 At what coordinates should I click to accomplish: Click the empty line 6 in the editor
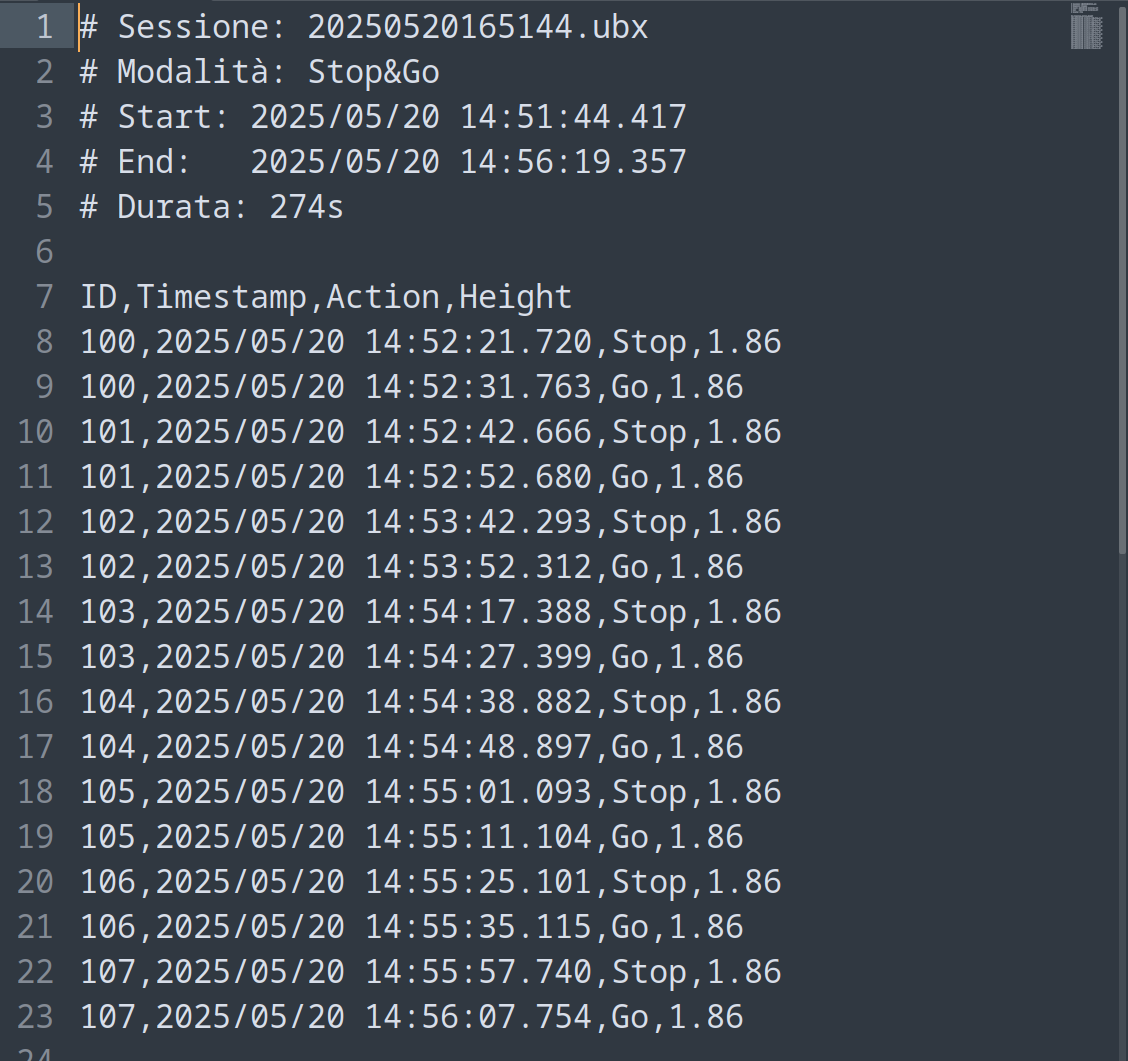pyautogui.click(x=561, y=252)
